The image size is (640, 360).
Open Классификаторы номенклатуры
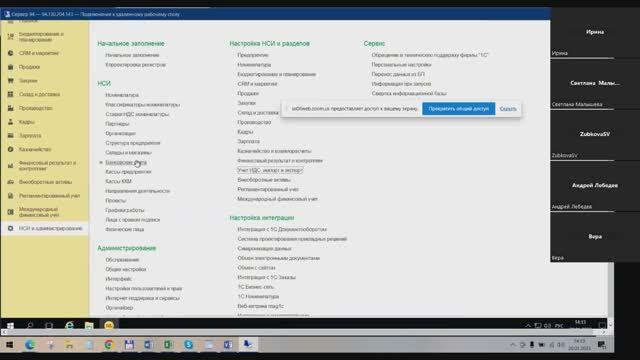[x=142, y=104]
